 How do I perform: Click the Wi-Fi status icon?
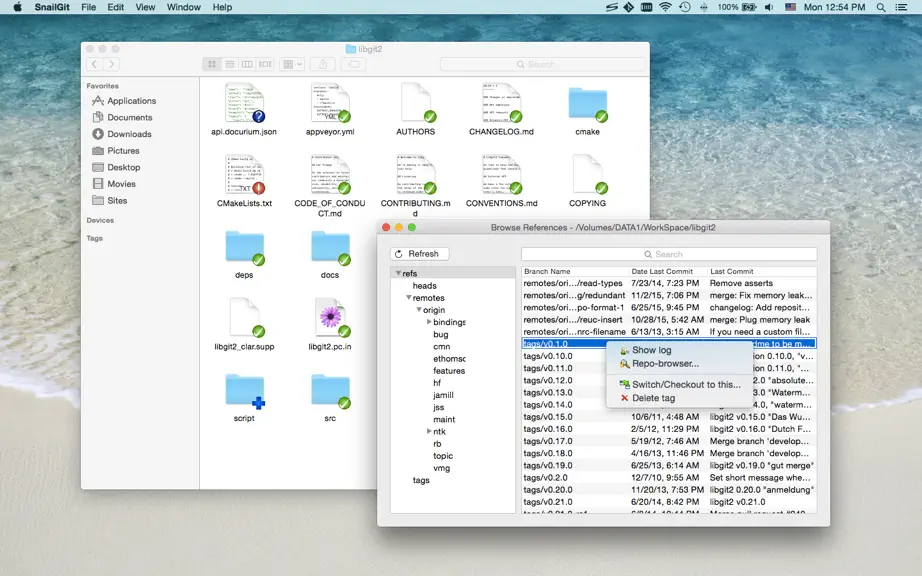665,7
